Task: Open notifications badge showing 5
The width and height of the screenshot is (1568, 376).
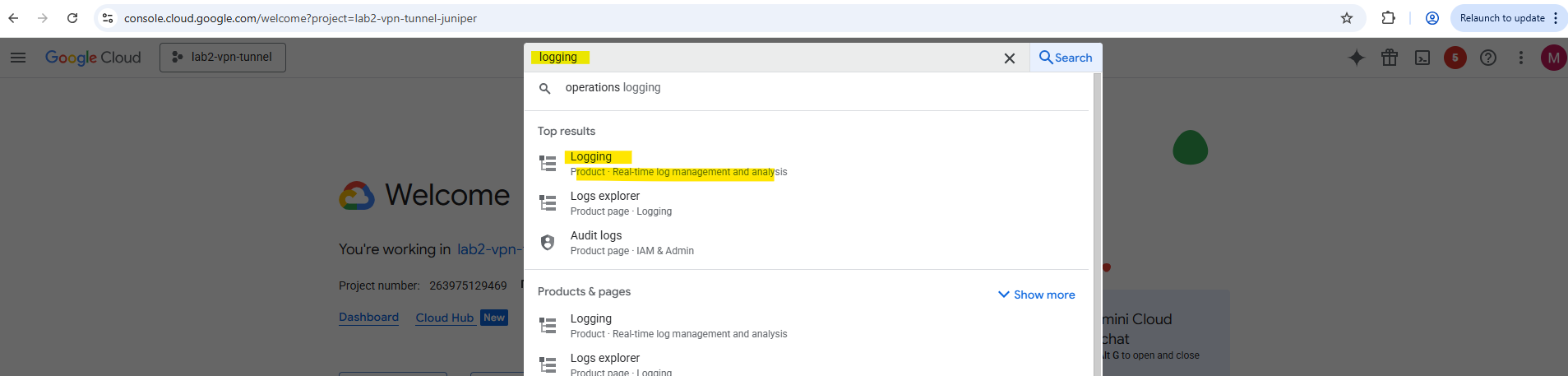Action: tap(1455, 58)
